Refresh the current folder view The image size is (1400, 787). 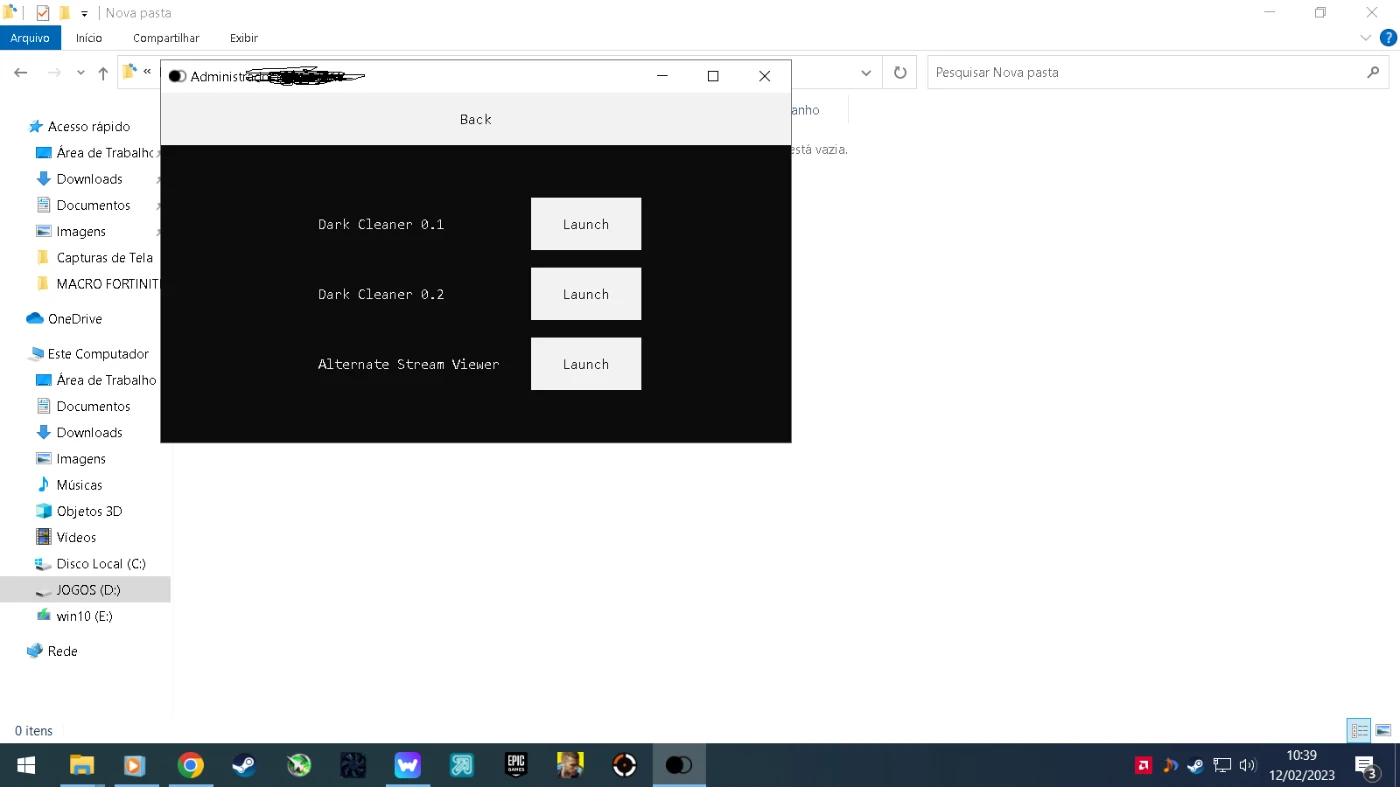(x=900, y=73)
